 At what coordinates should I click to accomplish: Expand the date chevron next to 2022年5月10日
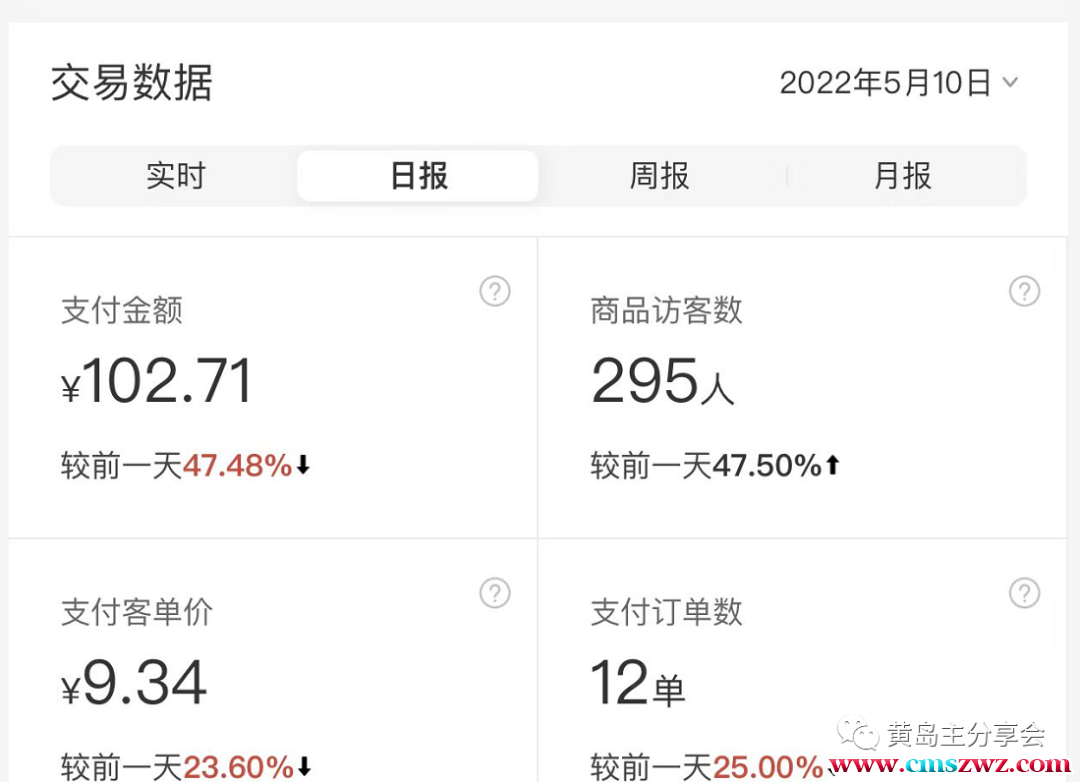[1010, 83]
